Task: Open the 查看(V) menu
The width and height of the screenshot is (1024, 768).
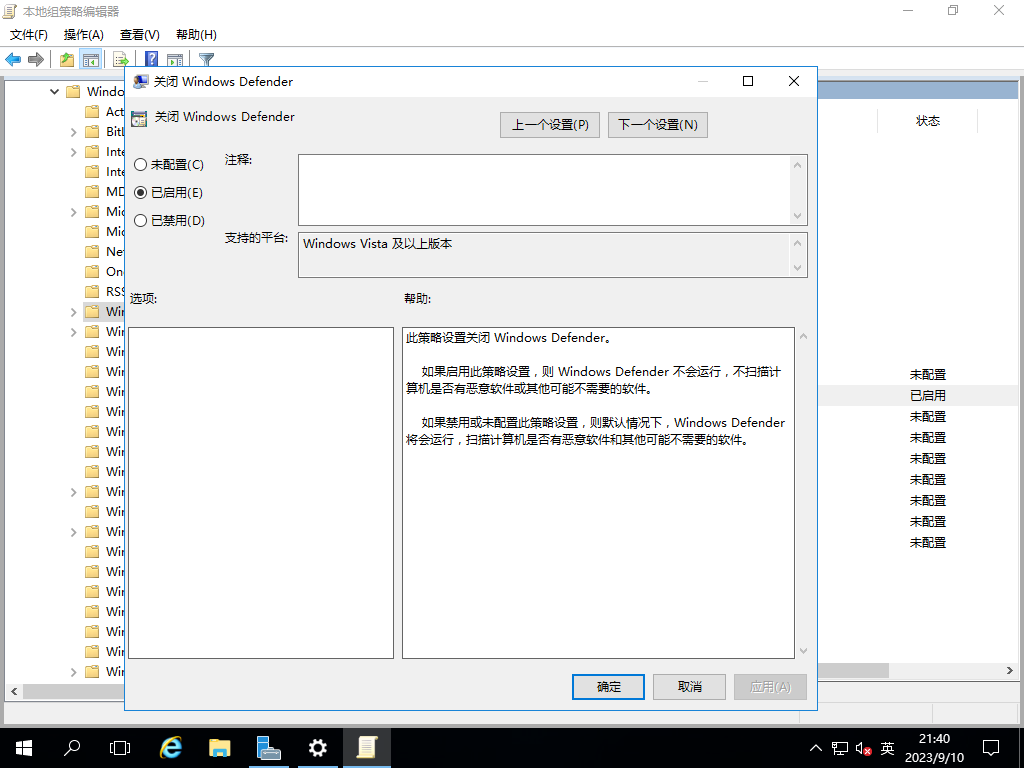Action: coord(140,35)
